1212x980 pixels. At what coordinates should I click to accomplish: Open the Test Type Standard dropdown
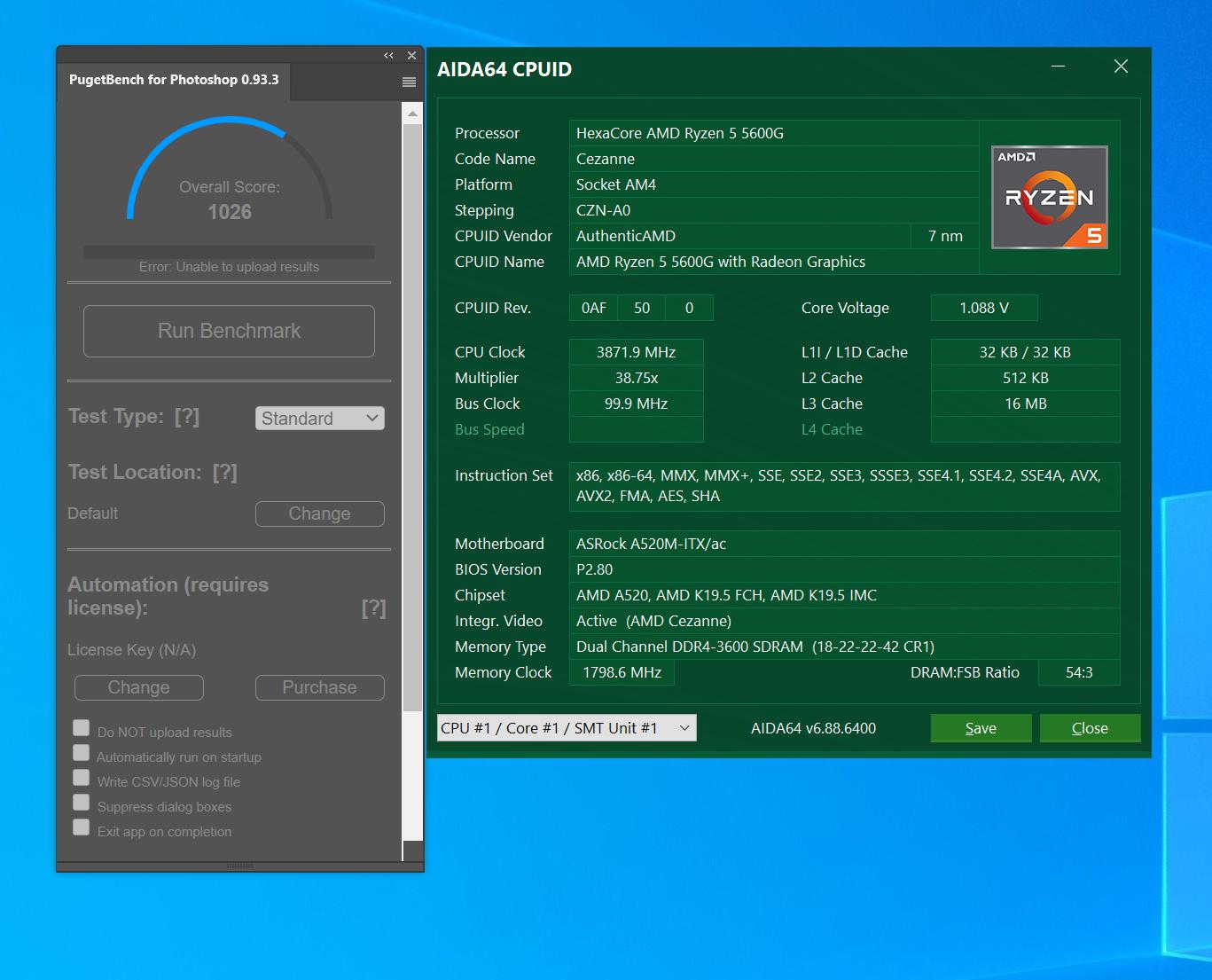319,419
